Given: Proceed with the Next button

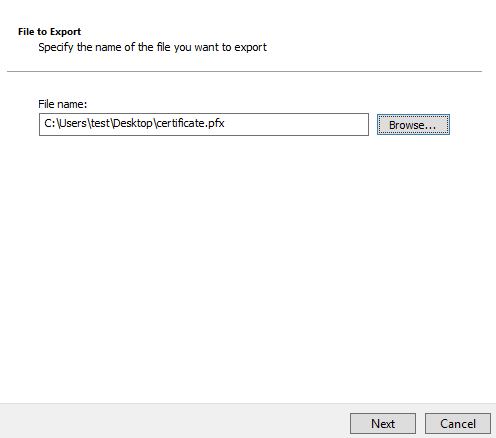Looking at the screenshot, I should [383, 424].
